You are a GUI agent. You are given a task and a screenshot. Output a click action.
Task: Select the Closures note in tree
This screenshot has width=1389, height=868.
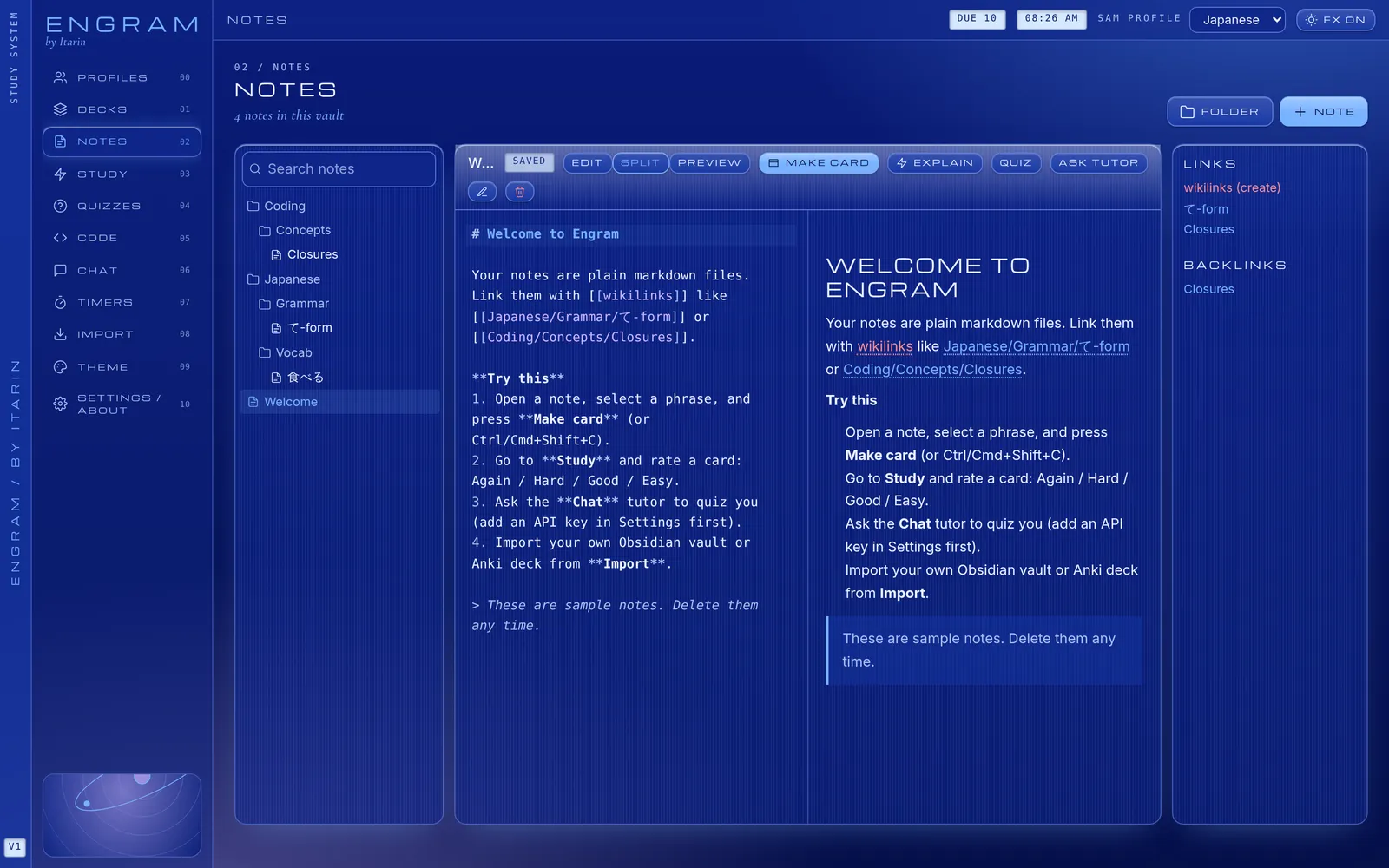(339, 254)
